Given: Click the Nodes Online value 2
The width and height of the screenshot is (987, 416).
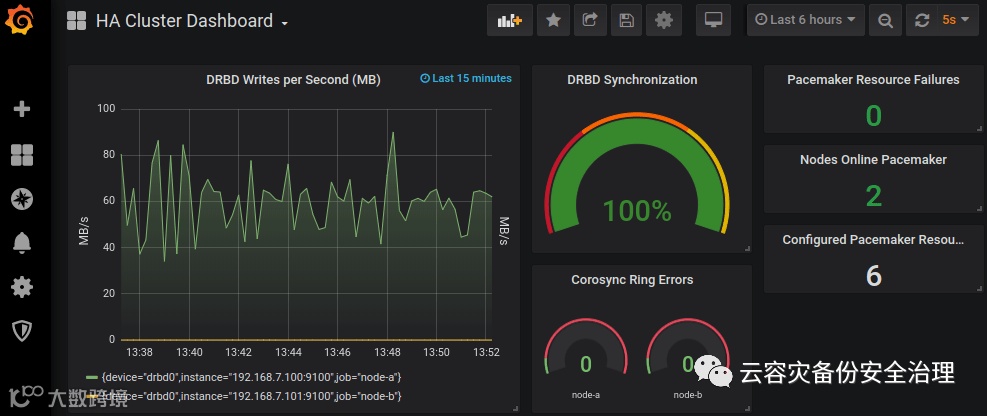Looking at the screenshot, I should pos(873,196).
